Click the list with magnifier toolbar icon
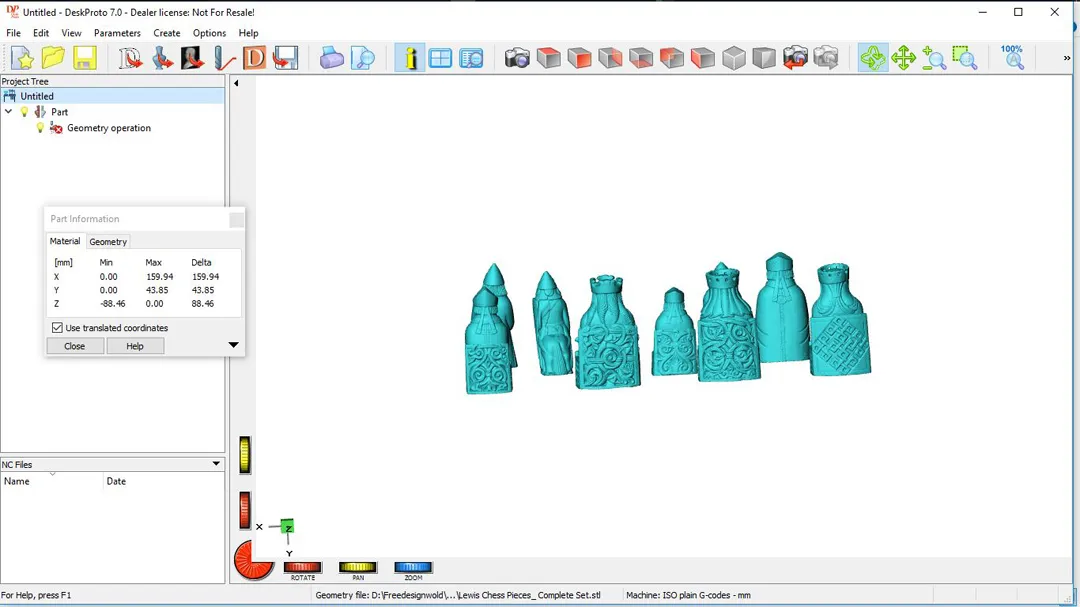 [471, 58]
